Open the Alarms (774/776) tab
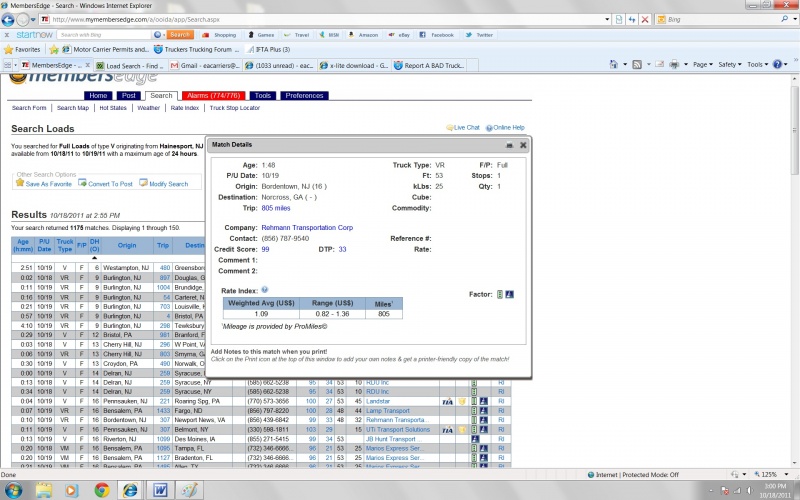The height and width of the screenshot is (500, 800). click(x=213, y=95)
